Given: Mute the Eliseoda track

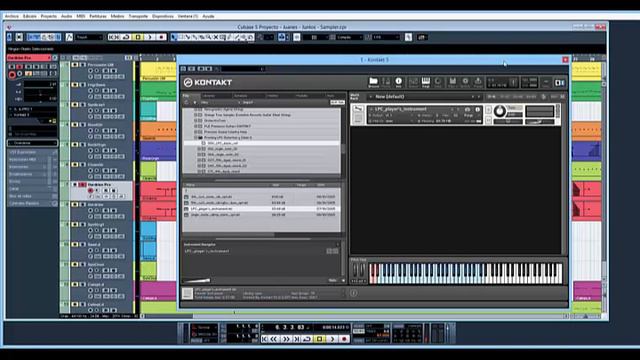Looking at the screenshot, I should [76, 164].
